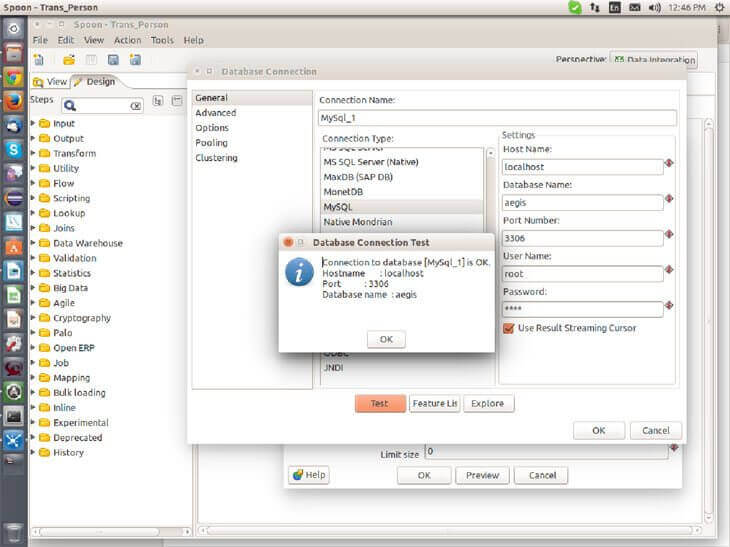Expand the Big Data steps folder

tap(33, 288)
